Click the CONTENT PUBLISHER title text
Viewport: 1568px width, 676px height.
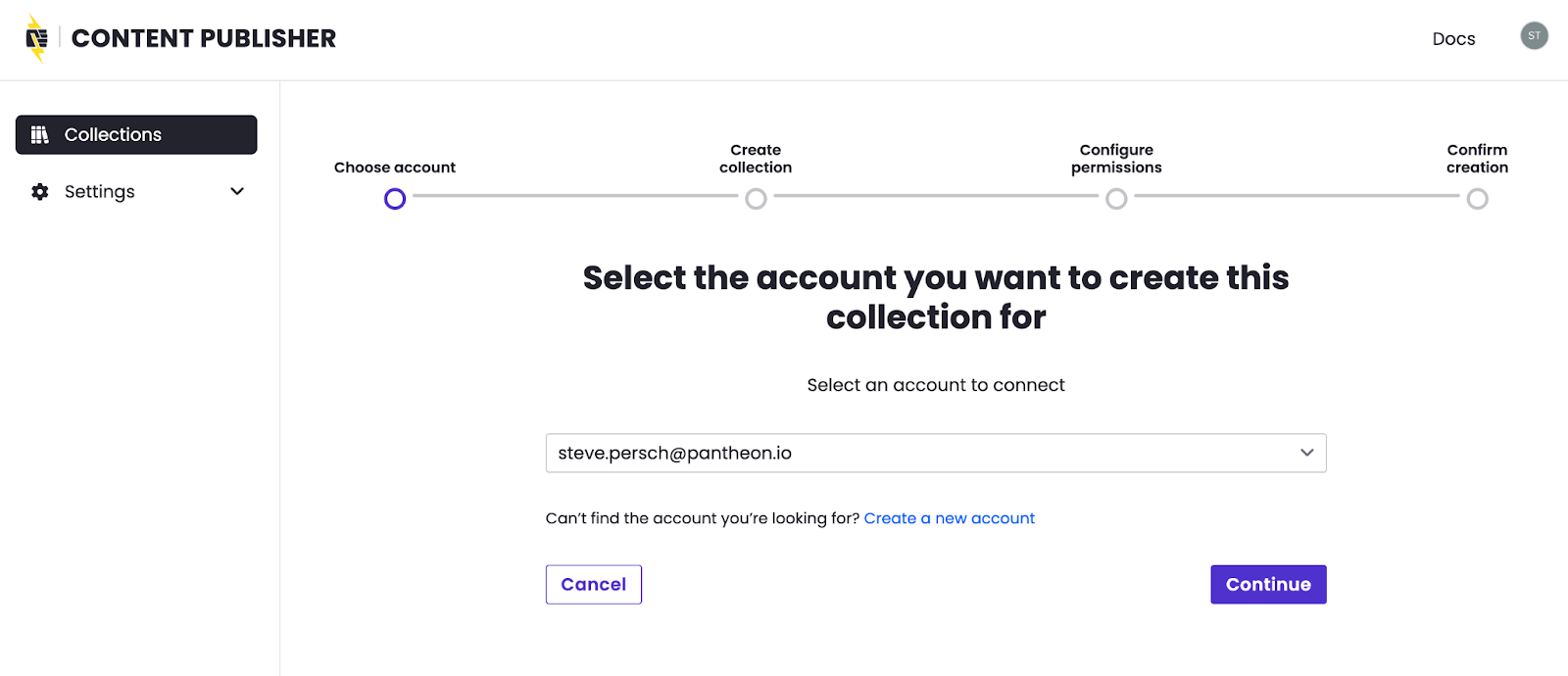point(204,39)
